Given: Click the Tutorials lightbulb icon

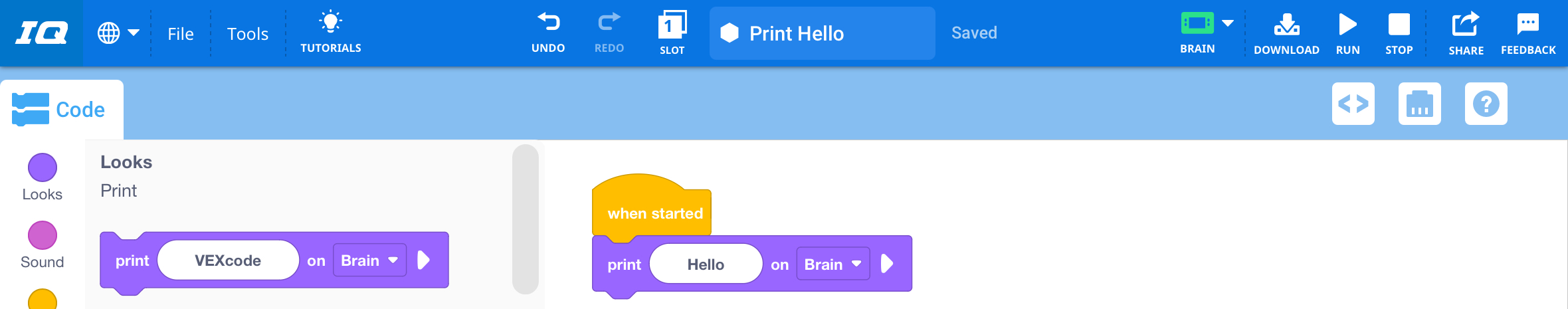Looking at the screenshot, I should point(330,23).
